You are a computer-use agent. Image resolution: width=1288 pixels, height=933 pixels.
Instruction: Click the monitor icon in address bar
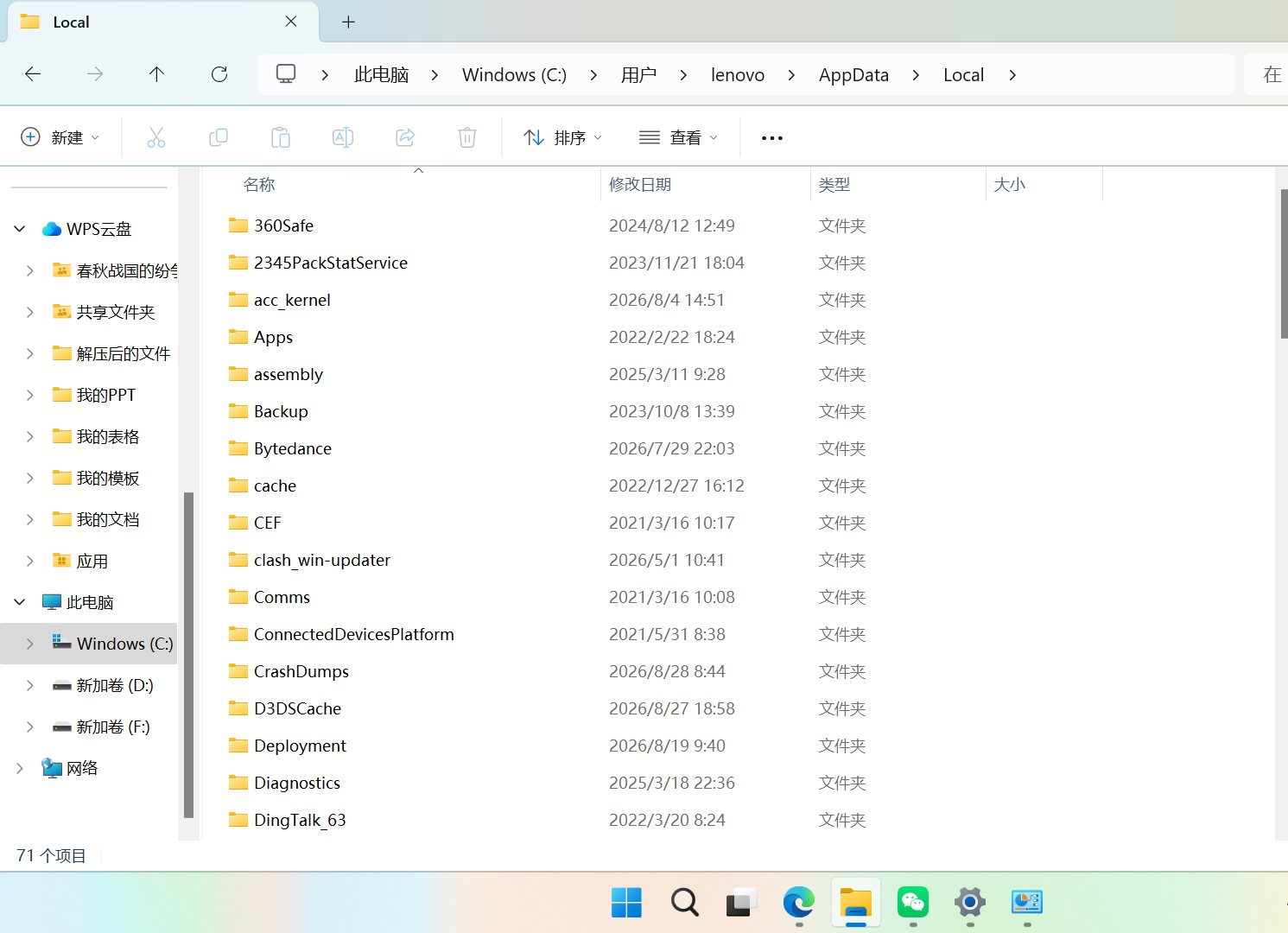coord(286,74)
